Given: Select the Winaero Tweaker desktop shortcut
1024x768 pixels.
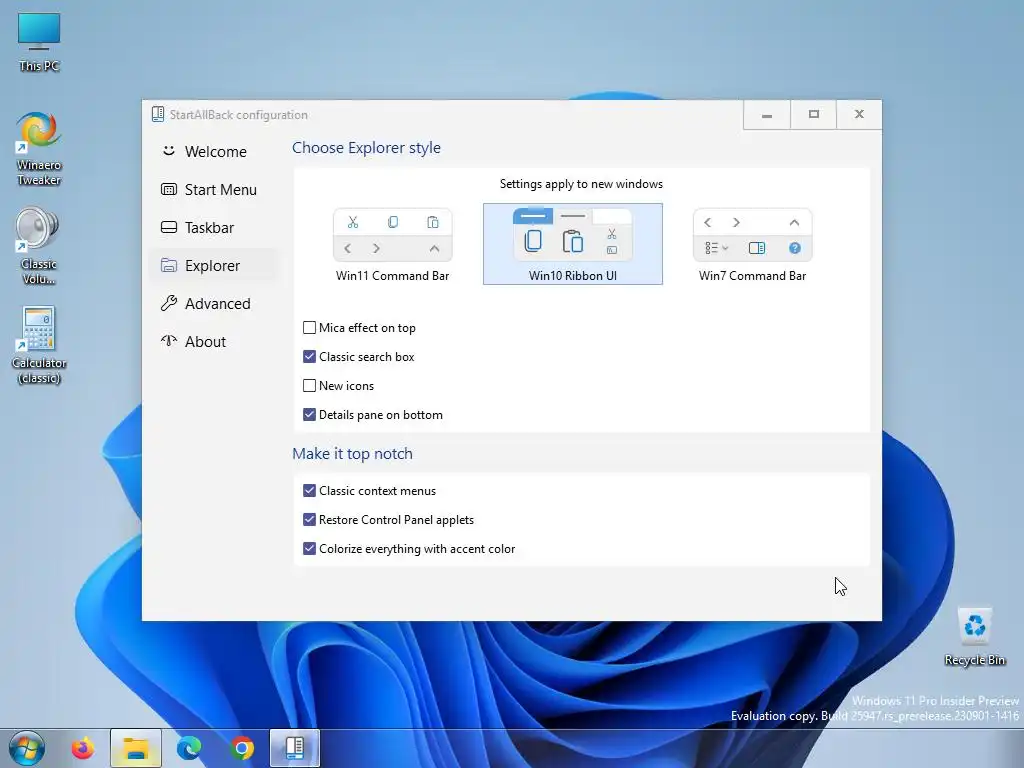Looking at the screenshot, I should (39, 149).
